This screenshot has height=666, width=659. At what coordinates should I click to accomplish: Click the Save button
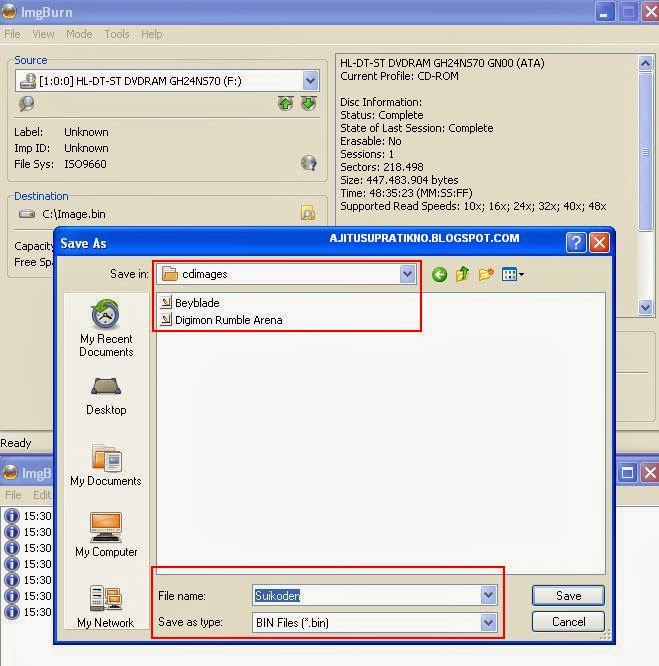[568, 595]
